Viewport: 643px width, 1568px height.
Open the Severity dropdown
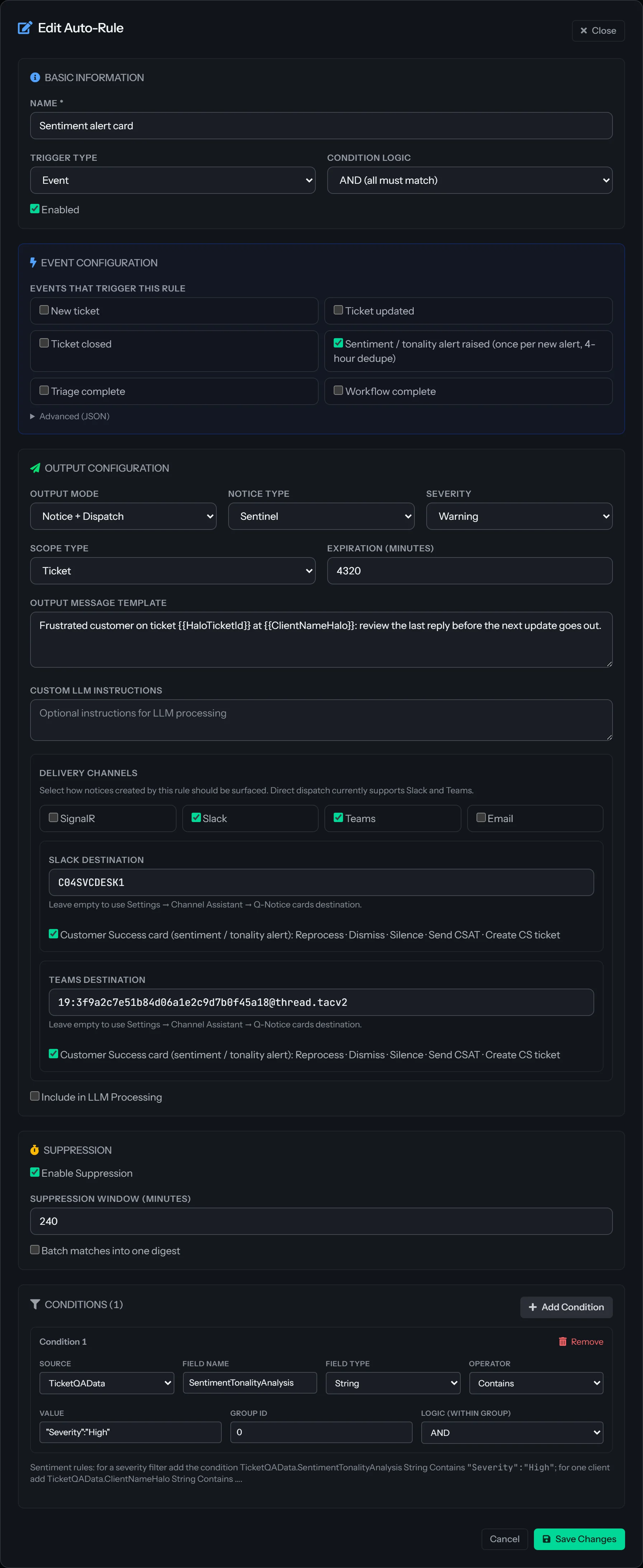point(520,516)
